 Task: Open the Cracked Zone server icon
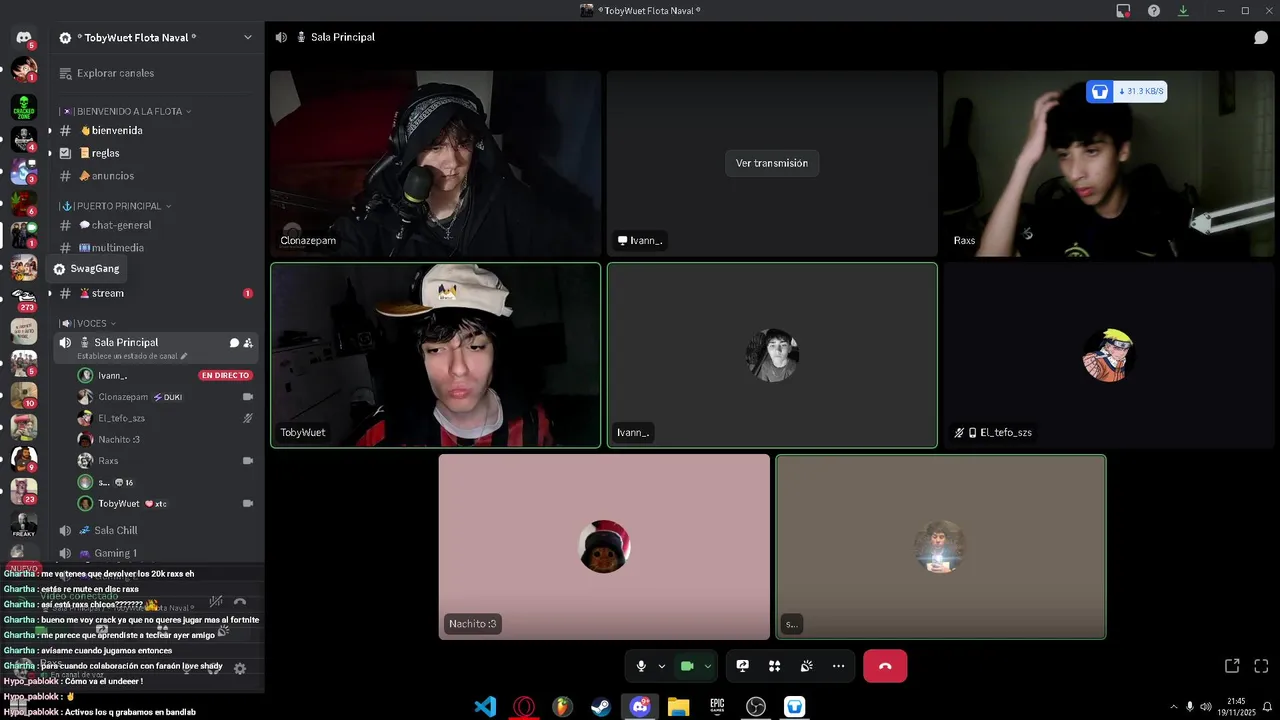(x=24, y=106)
